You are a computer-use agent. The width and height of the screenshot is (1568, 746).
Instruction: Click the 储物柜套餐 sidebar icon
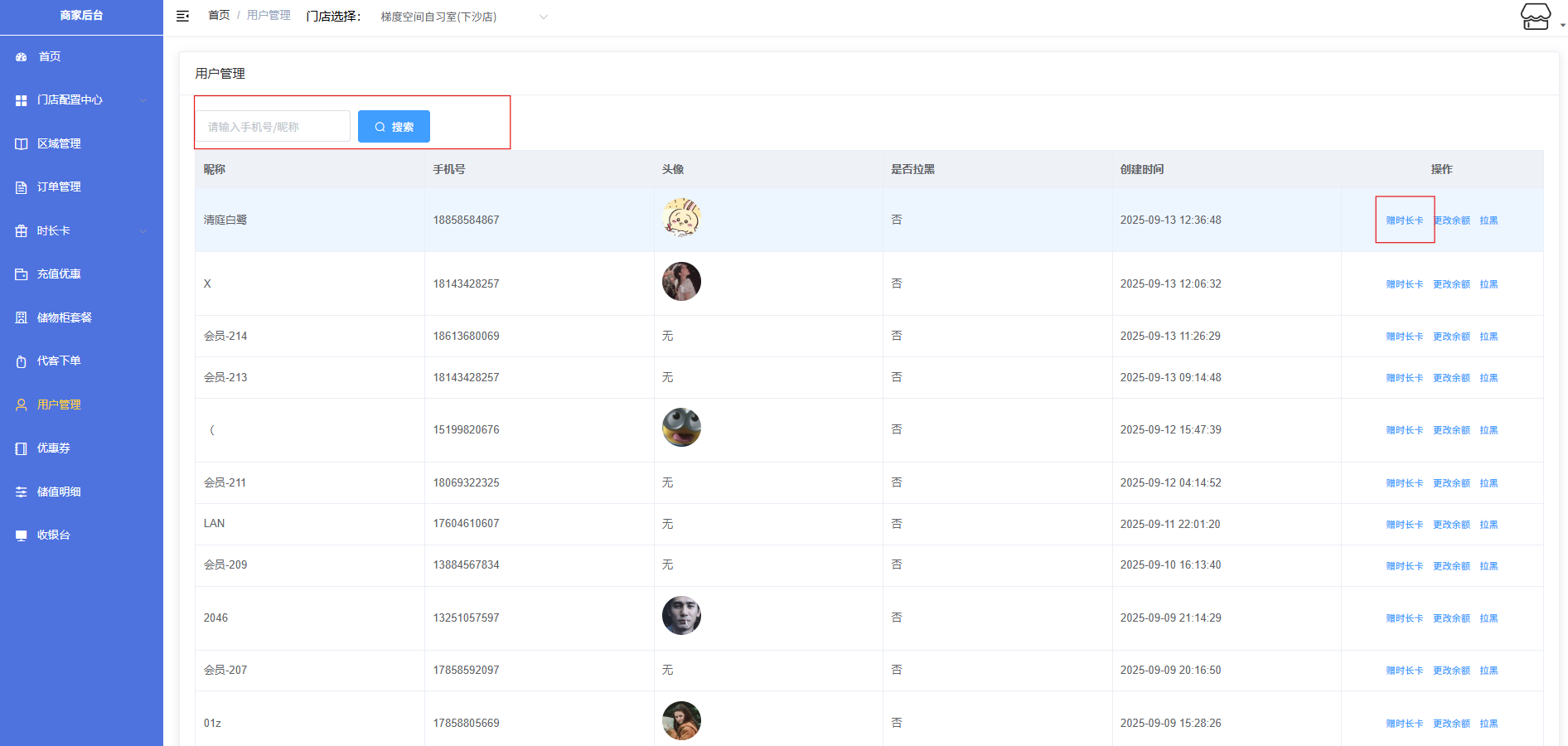(x=22, y=318)
